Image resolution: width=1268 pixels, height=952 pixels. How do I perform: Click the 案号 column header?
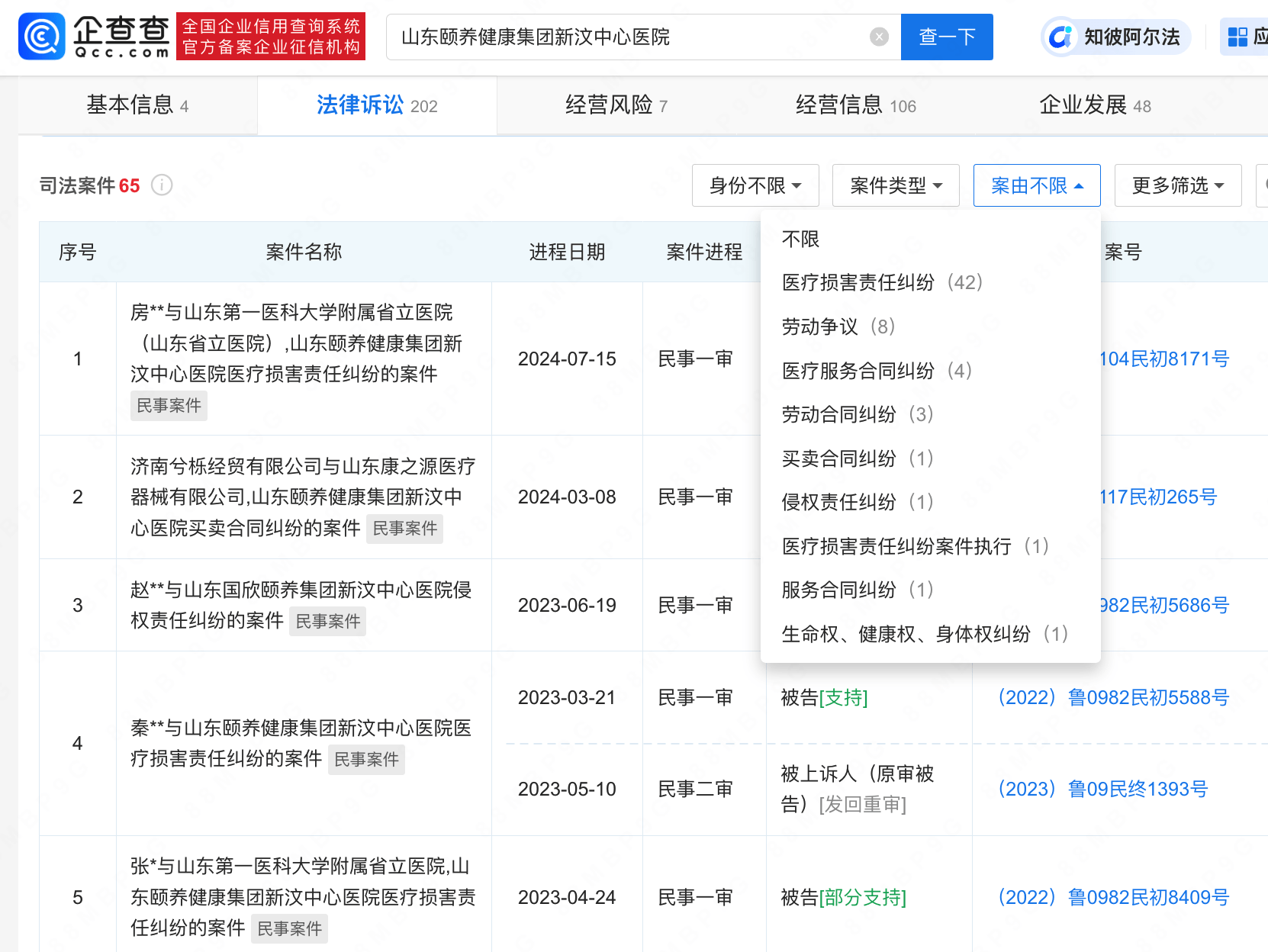pos(1123,252)
